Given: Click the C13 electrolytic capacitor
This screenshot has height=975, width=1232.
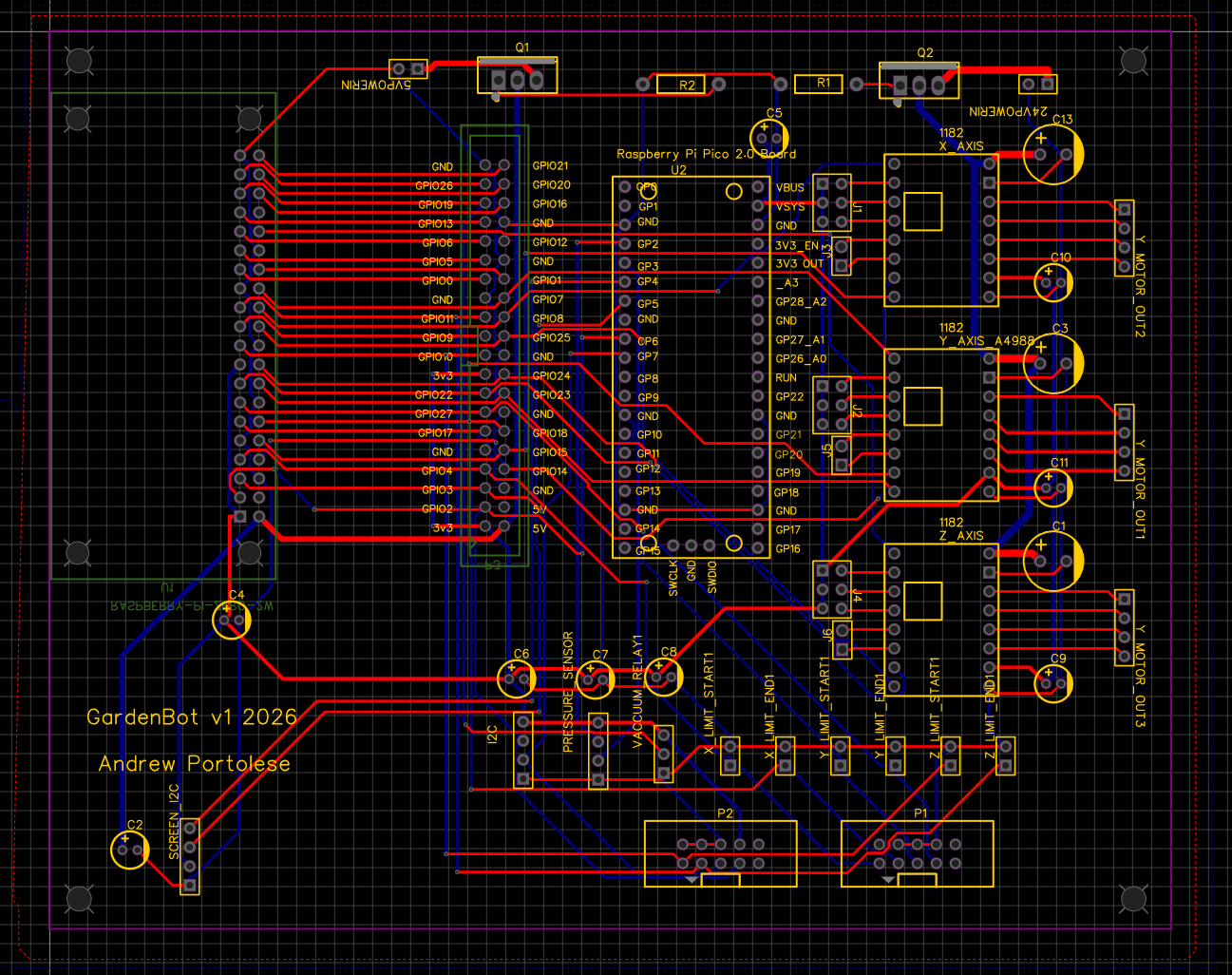Looking at the screenshot, I should pyautogui.click(x=1055, y=154).
